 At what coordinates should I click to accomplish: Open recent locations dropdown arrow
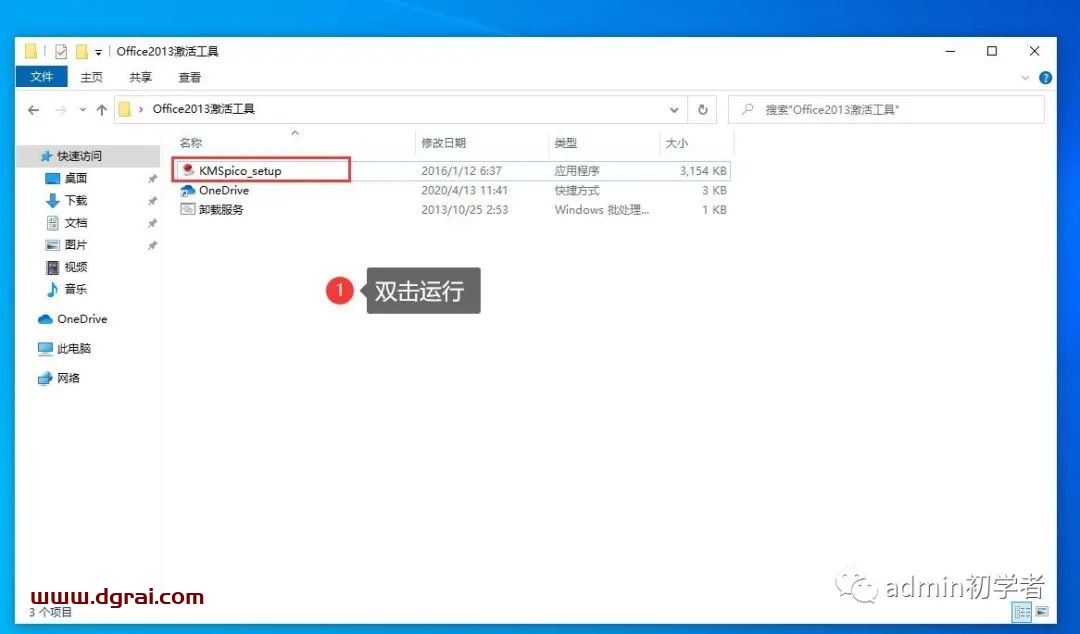coord(83,110)
